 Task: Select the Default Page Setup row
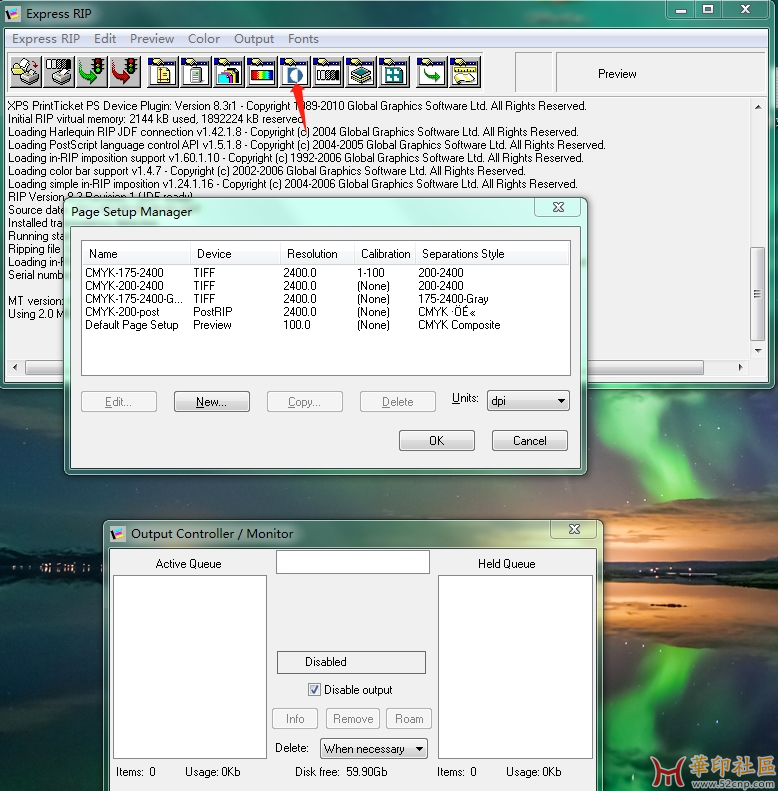pos(325,325)
